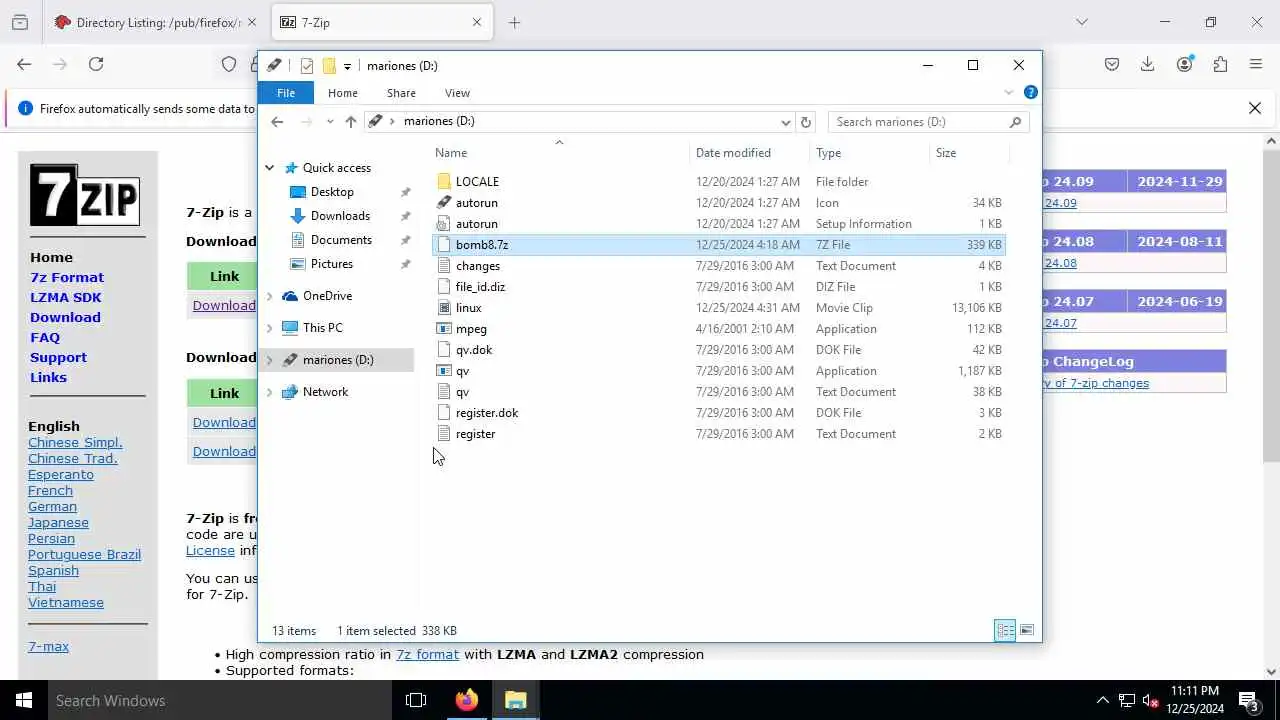Go up one folder level in Explorer
The height and width of the screenshot is (720, 1280).
350,121
